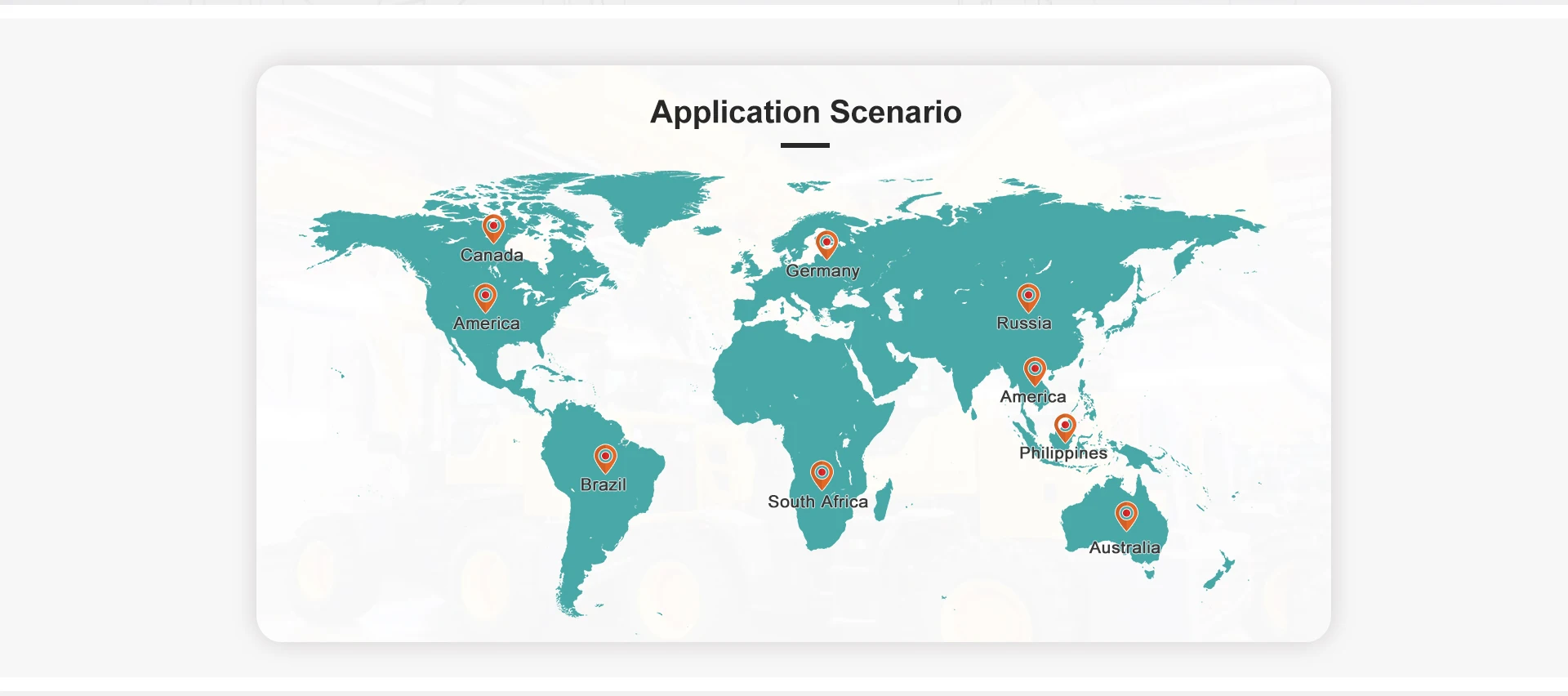The height and width of the screenshot is (696, 1568).
Task: Click the Philippines text label
Action: (x=1063, y=453)
